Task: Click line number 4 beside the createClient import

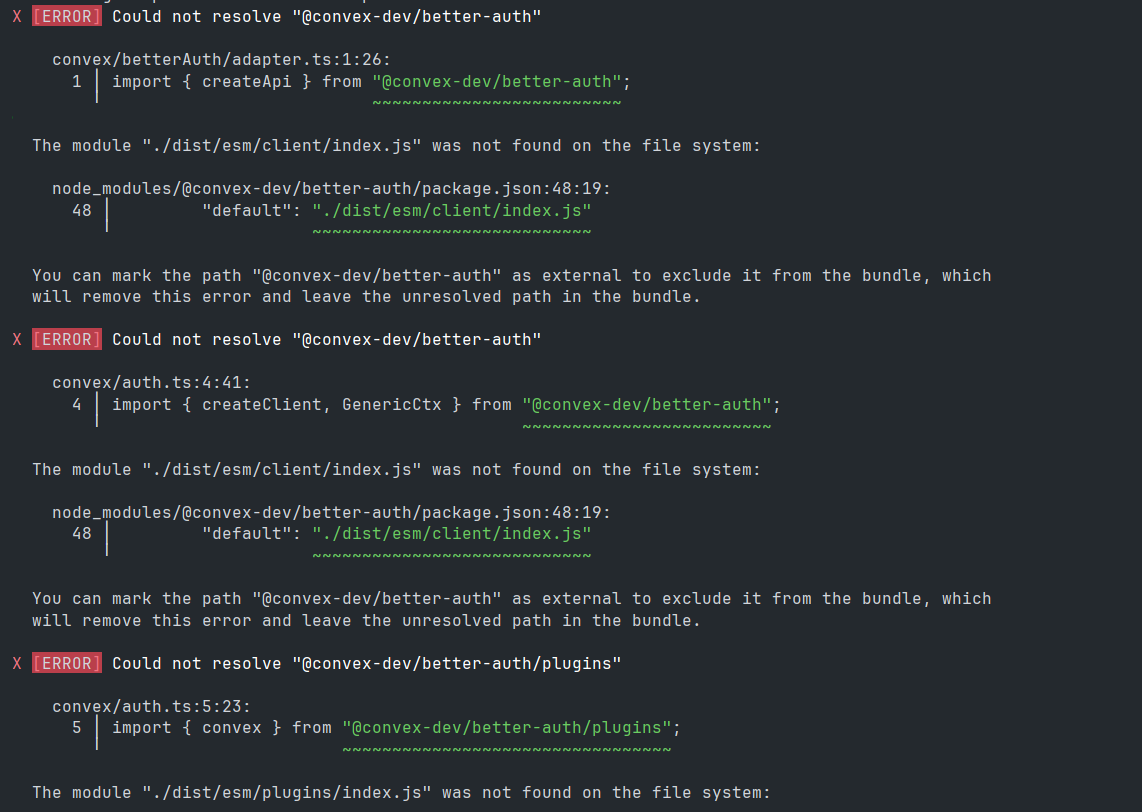Action: tap(77, 405)
